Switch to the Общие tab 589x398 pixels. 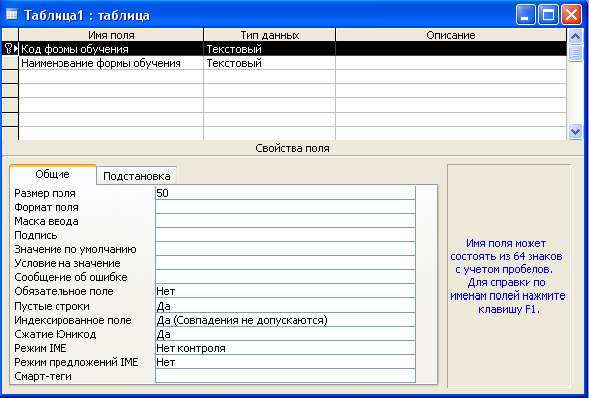(52, 174)
